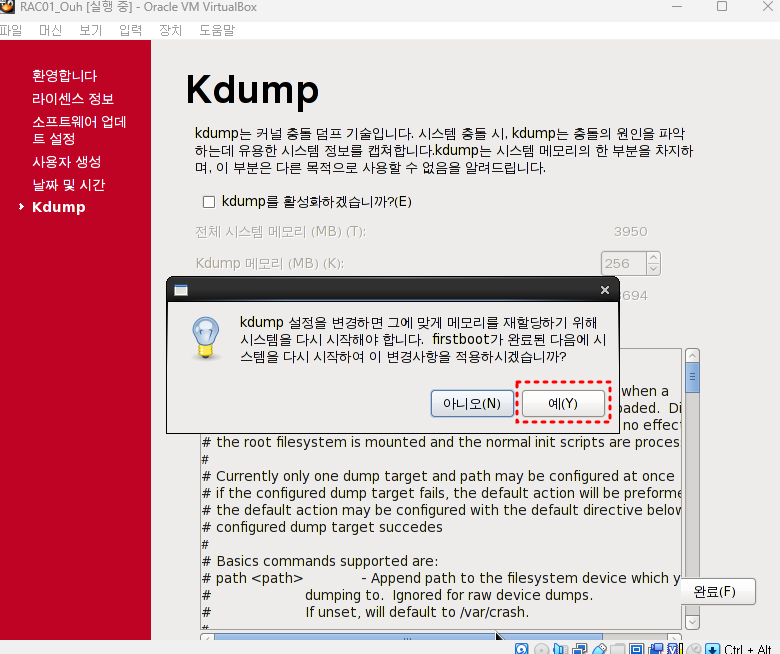Image resolution: width=780 pixels, height=654 pixels.
Task: Open the 입력 menu
Action: 130,30
